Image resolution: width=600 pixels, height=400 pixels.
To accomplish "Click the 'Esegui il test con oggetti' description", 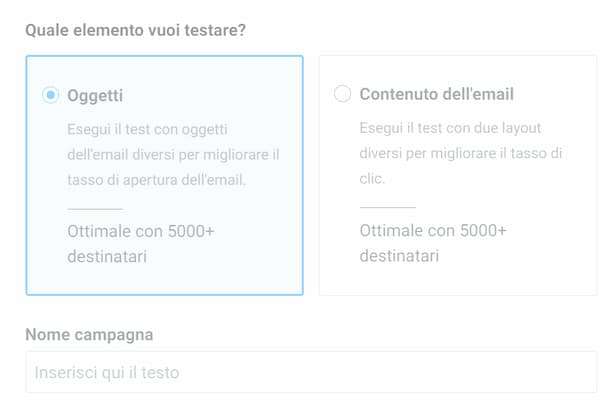I will (147, 129).
